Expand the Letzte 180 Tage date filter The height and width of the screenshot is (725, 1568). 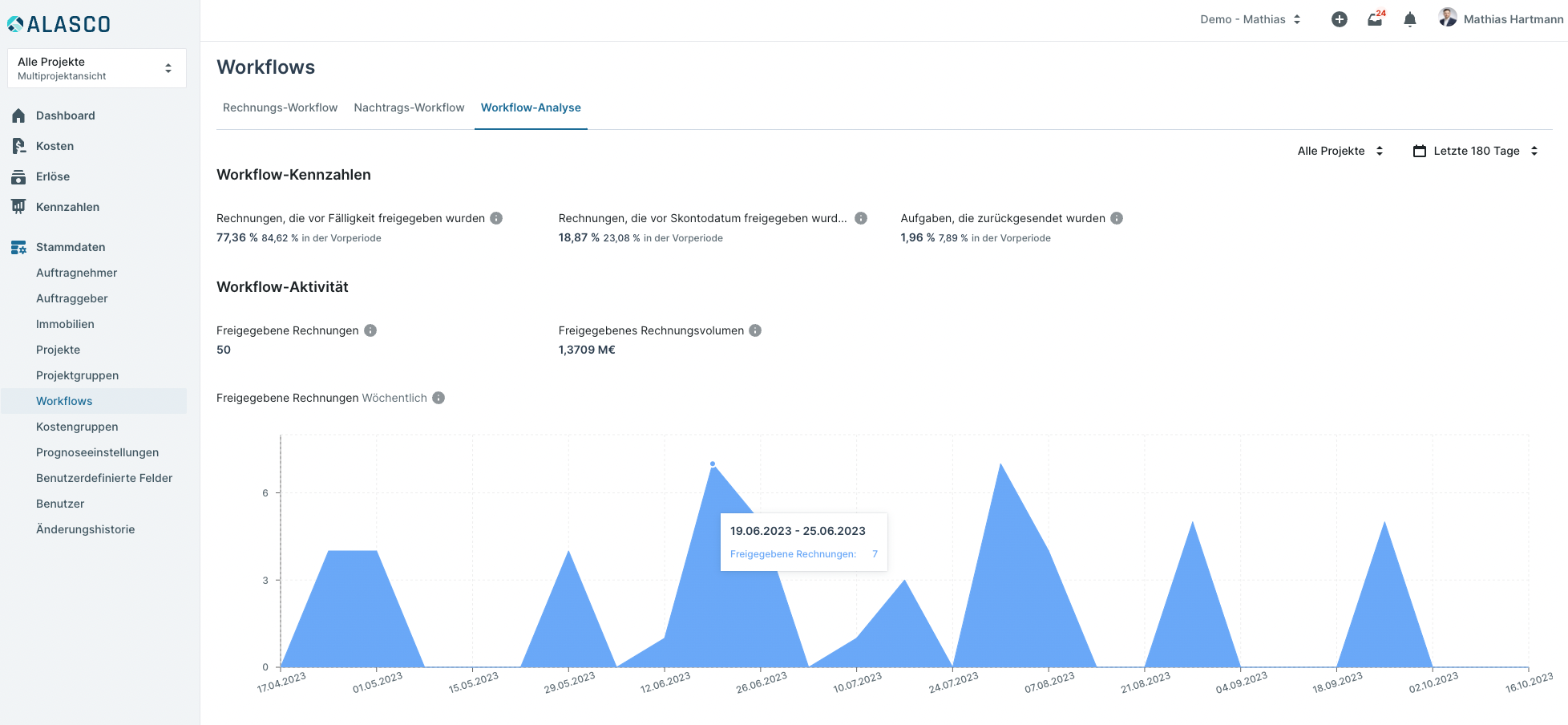1475,151
